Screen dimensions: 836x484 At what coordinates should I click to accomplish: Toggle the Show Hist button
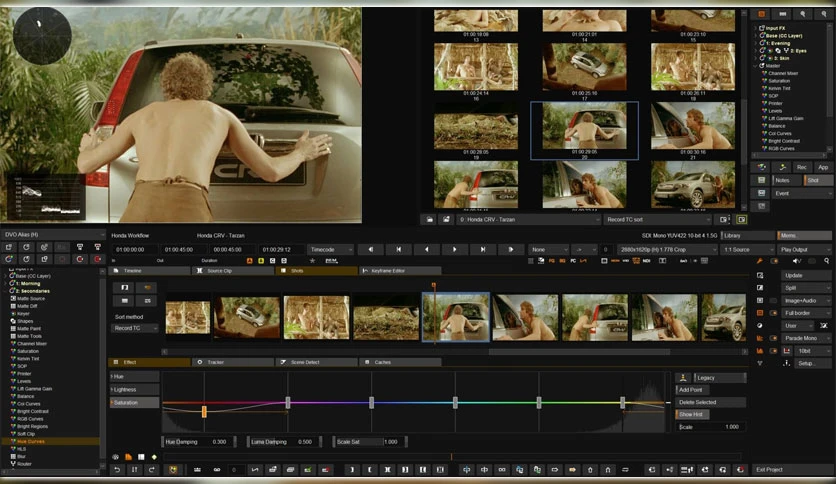(x=693, y=414)
